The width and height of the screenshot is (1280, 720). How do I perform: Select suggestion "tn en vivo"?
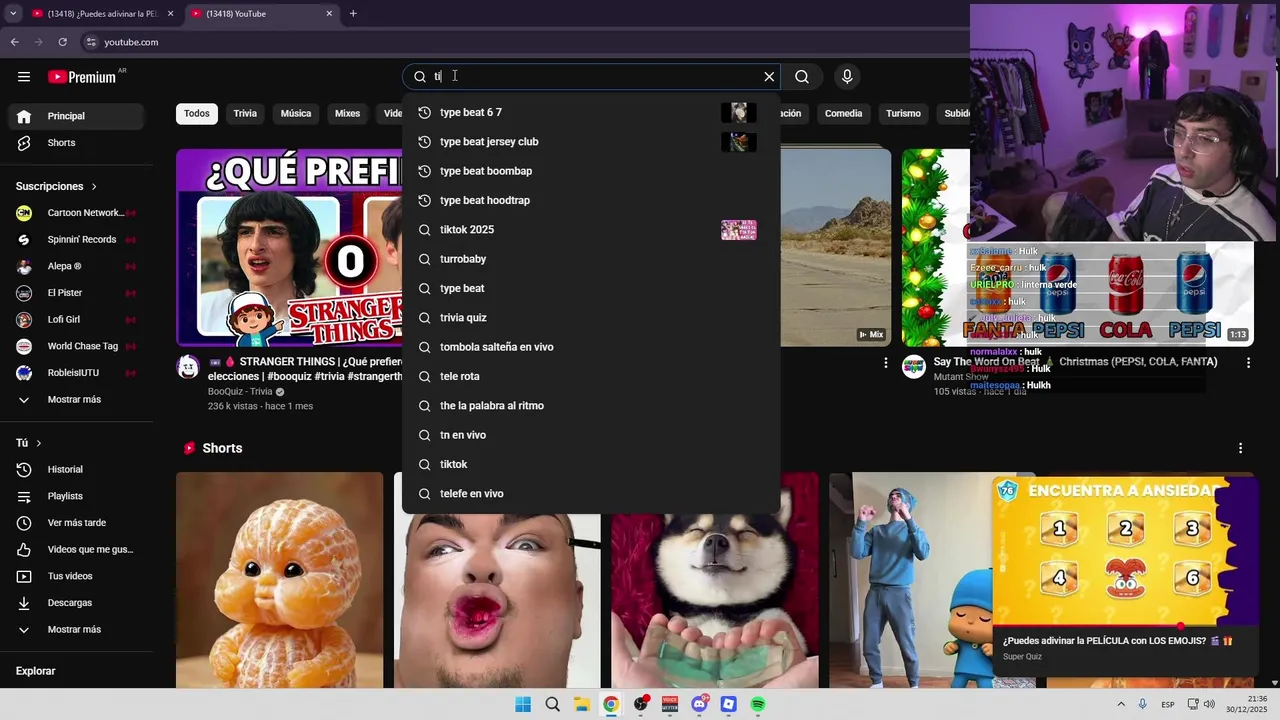coord(590,435)
